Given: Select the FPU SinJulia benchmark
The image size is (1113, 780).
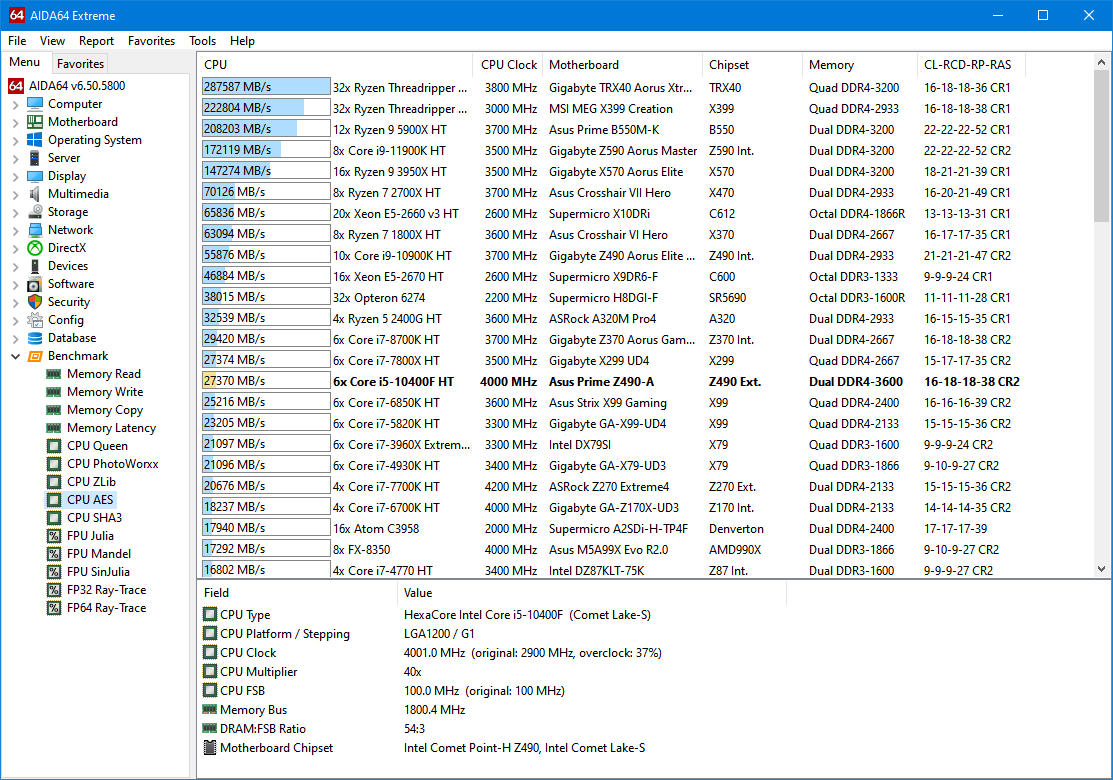Looking at the screenshot, I should [x=99, y=572].
